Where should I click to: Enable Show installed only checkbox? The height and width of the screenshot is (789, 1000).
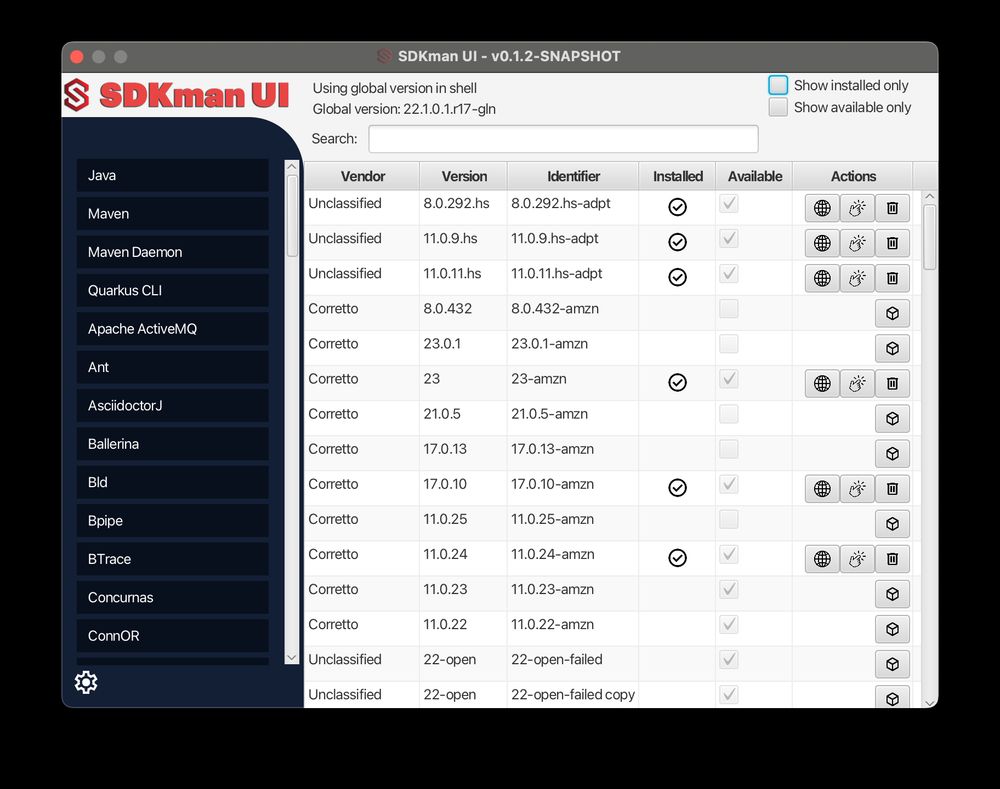pos(778,85)
